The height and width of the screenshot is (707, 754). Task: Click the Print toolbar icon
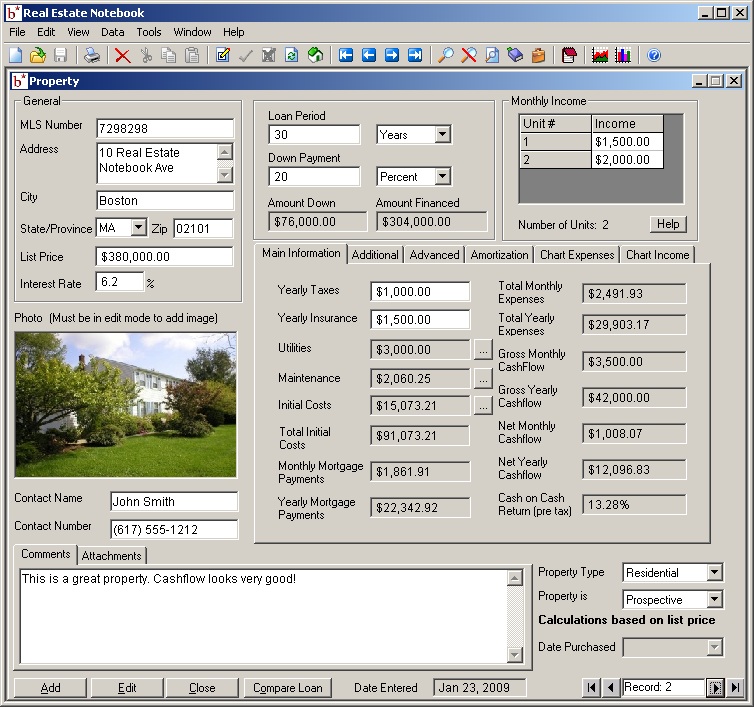pos(92,56)
